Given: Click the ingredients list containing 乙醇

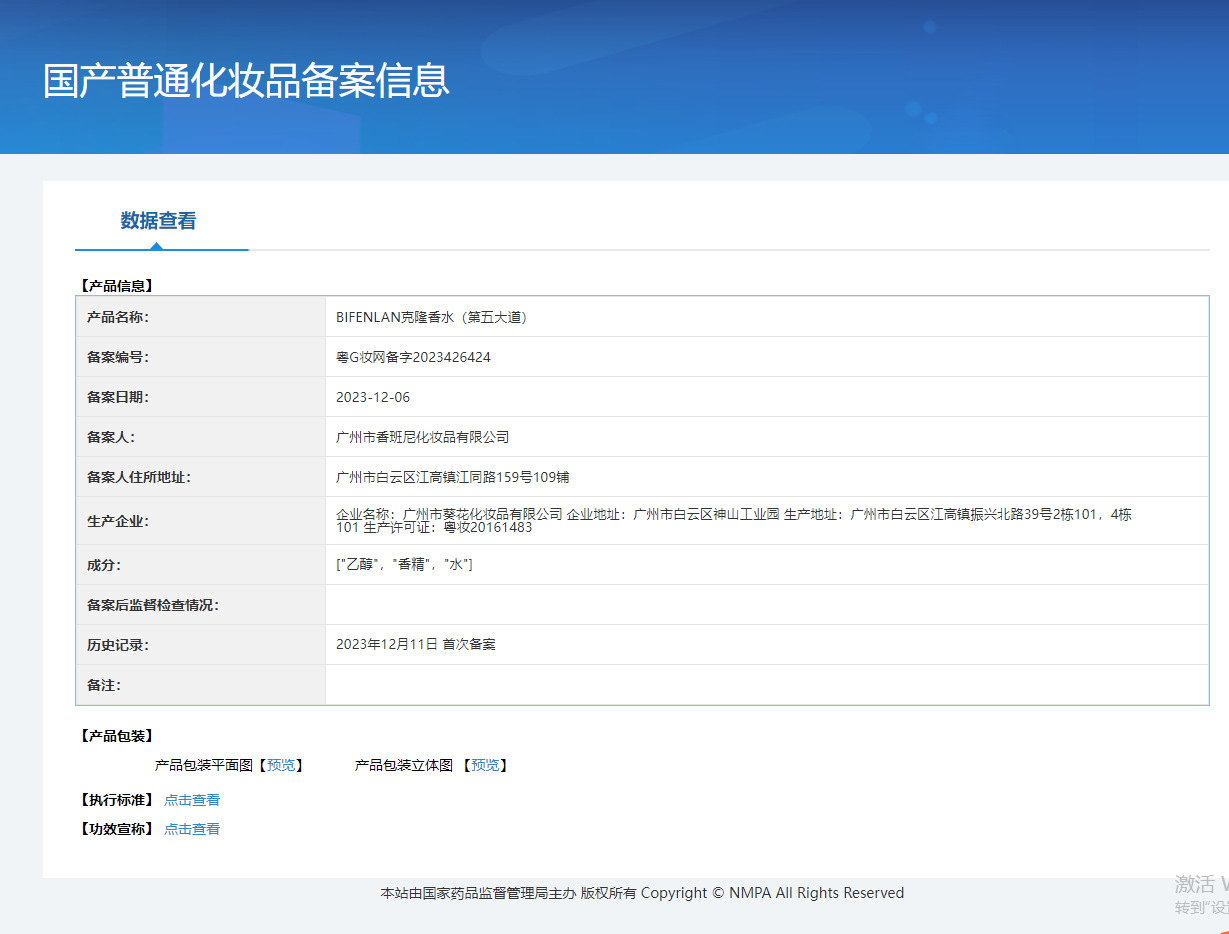Looking at the screenshot, I should (x=404, y=565).
